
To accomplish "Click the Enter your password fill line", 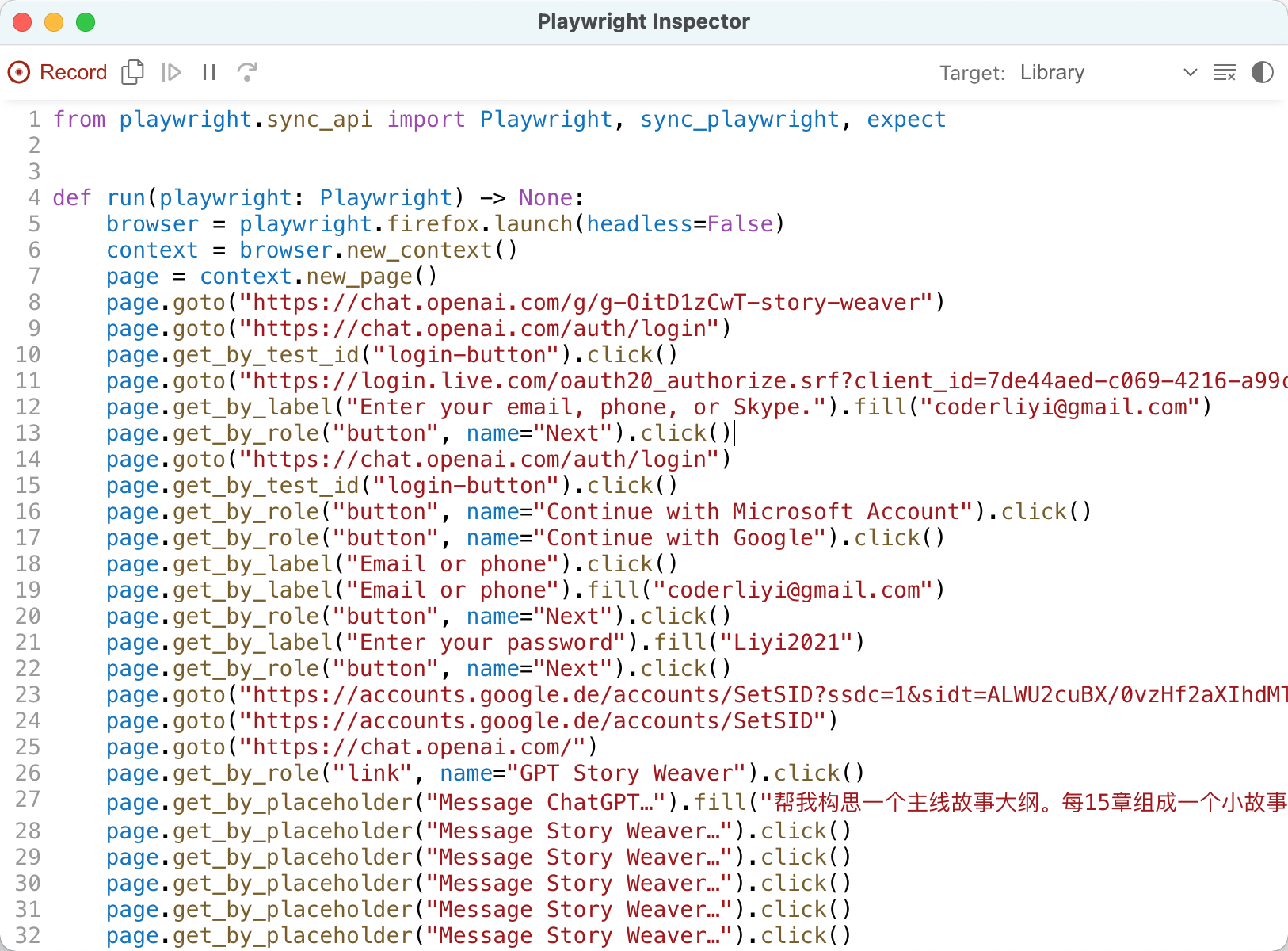I will pyautogui.click(x=485, y=643).
